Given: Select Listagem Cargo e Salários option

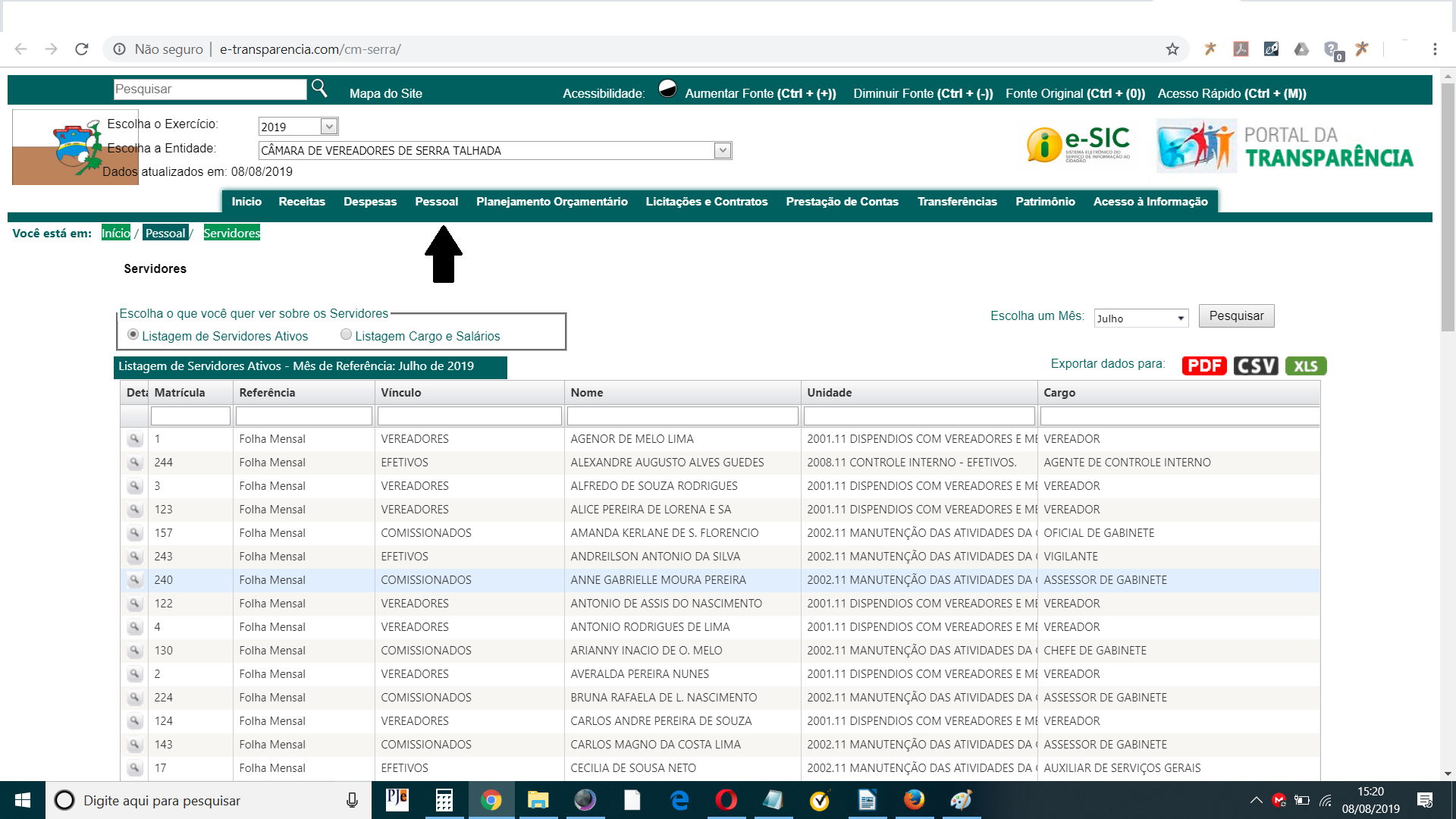Looking at the screenshot, I should [346, 334].
